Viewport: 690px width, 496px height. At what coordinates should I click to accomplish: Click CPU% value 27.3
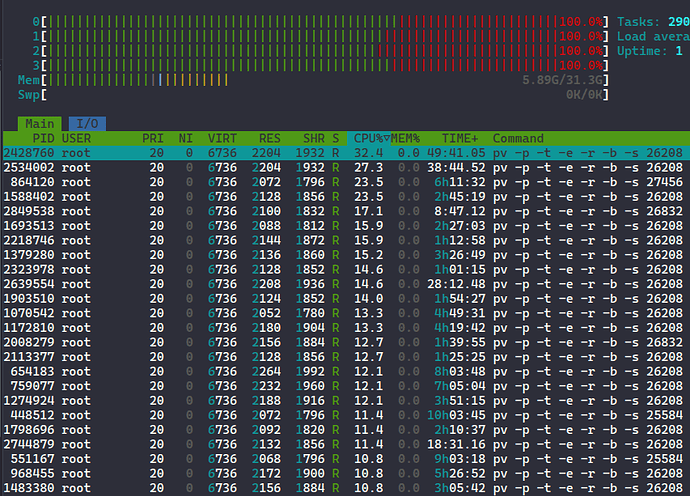[x=368, y=167]
